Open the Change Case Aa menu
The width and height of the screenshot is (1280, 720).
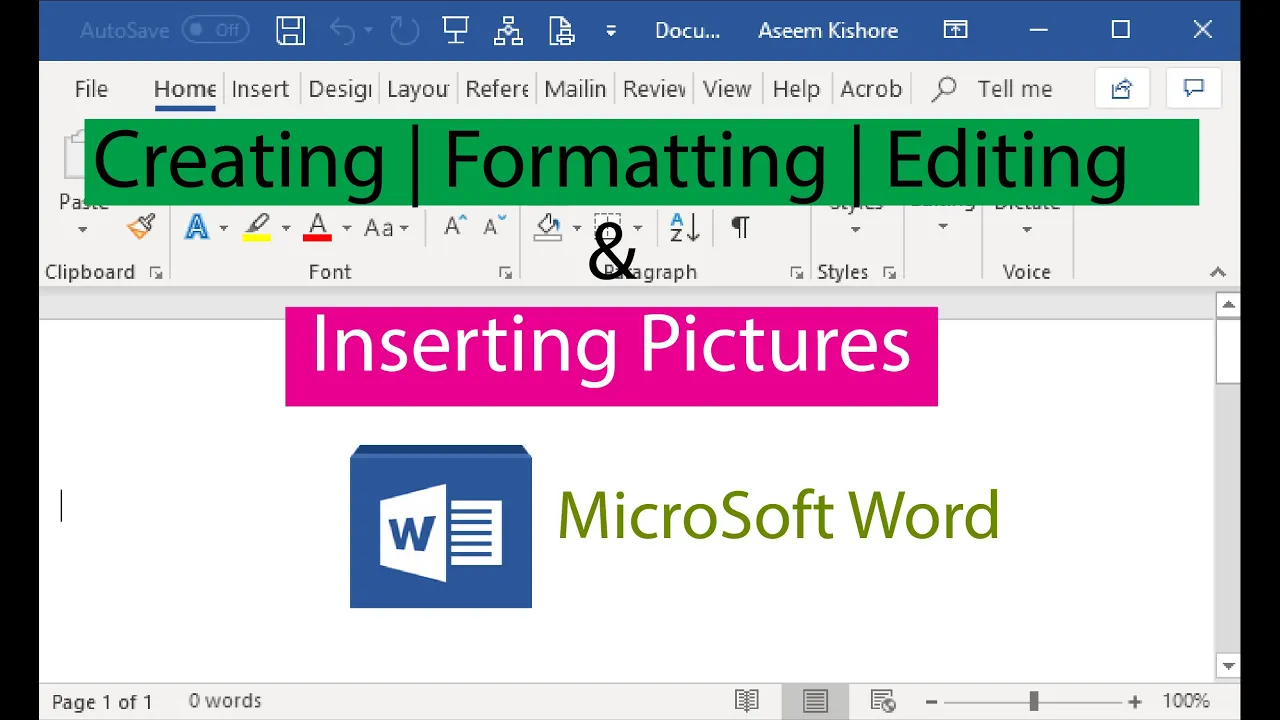pyautogui.click(x=386, y=228)
